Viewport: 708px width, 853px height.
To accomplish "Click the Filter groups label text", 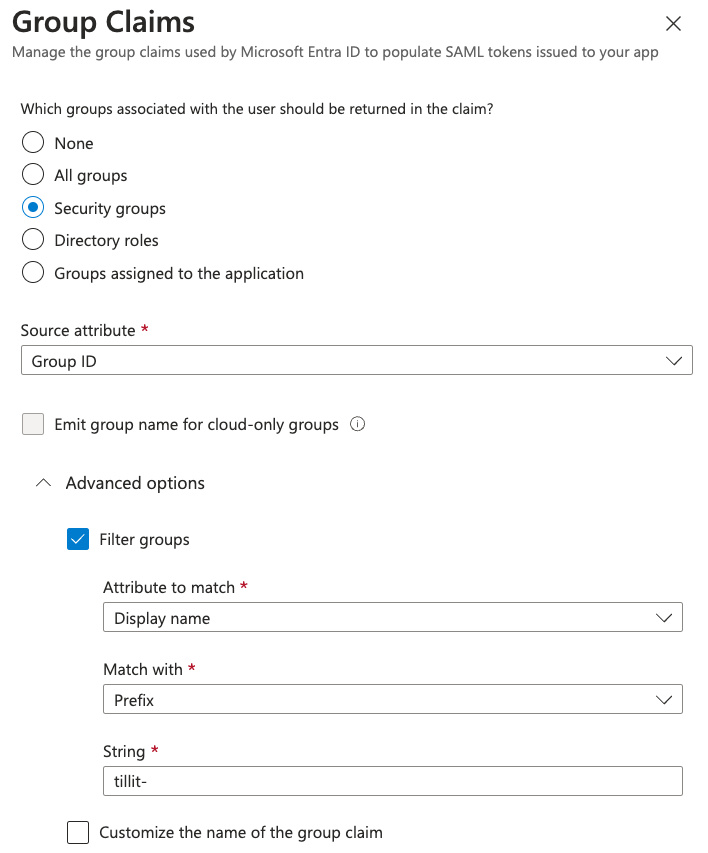I will pyautogui.click(x=144, y=540).
